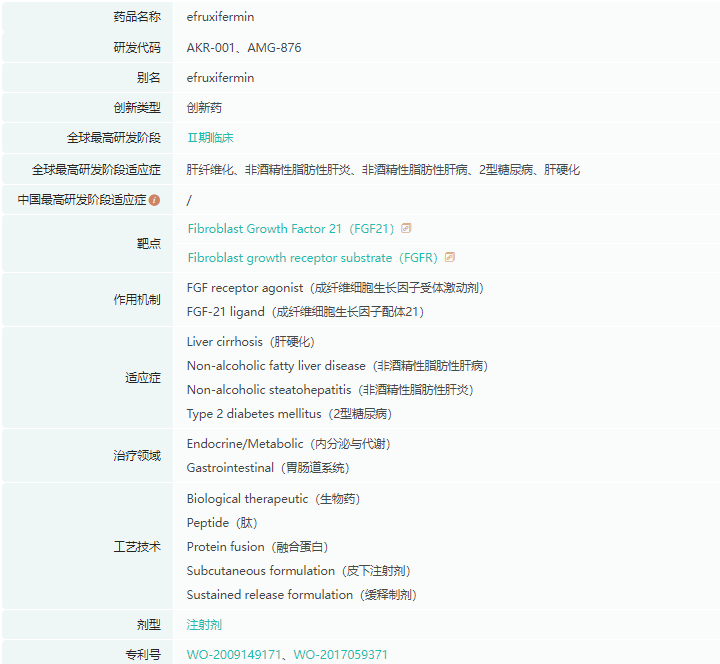Click the 靶点 row label
This screenshot has height=664, width=720.
click(149, 243)
